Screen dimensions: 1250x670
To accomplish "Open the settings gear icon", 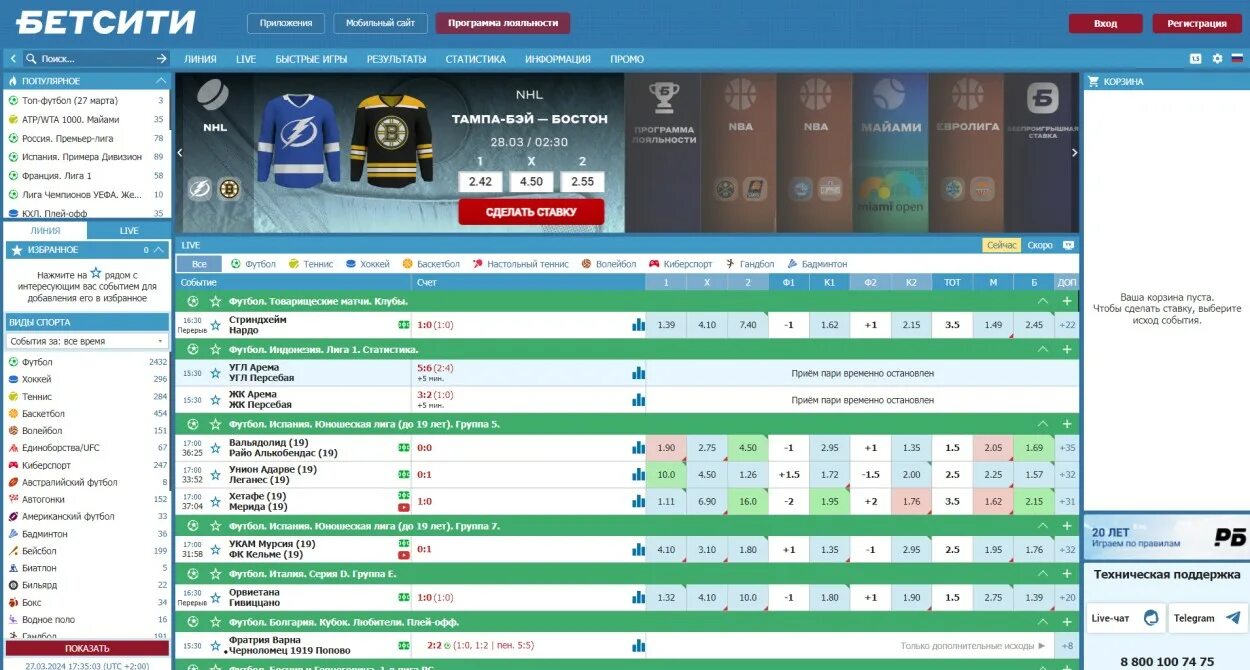I will [x=1217, y=59].
